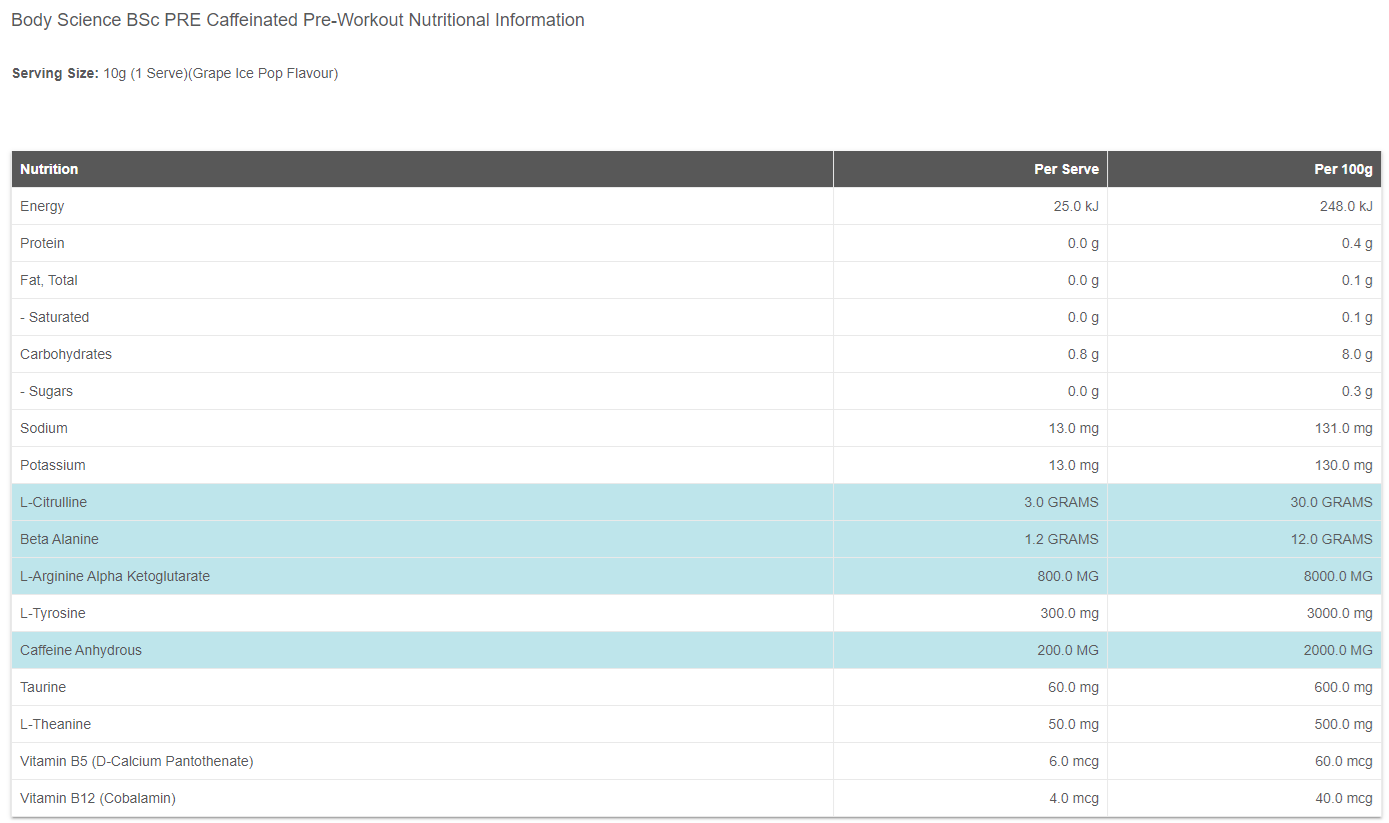The width and height of the screenshot is (1389, 823).
Task: Select the 'L-Theanine' row label
Action: [x=55, y=724]
